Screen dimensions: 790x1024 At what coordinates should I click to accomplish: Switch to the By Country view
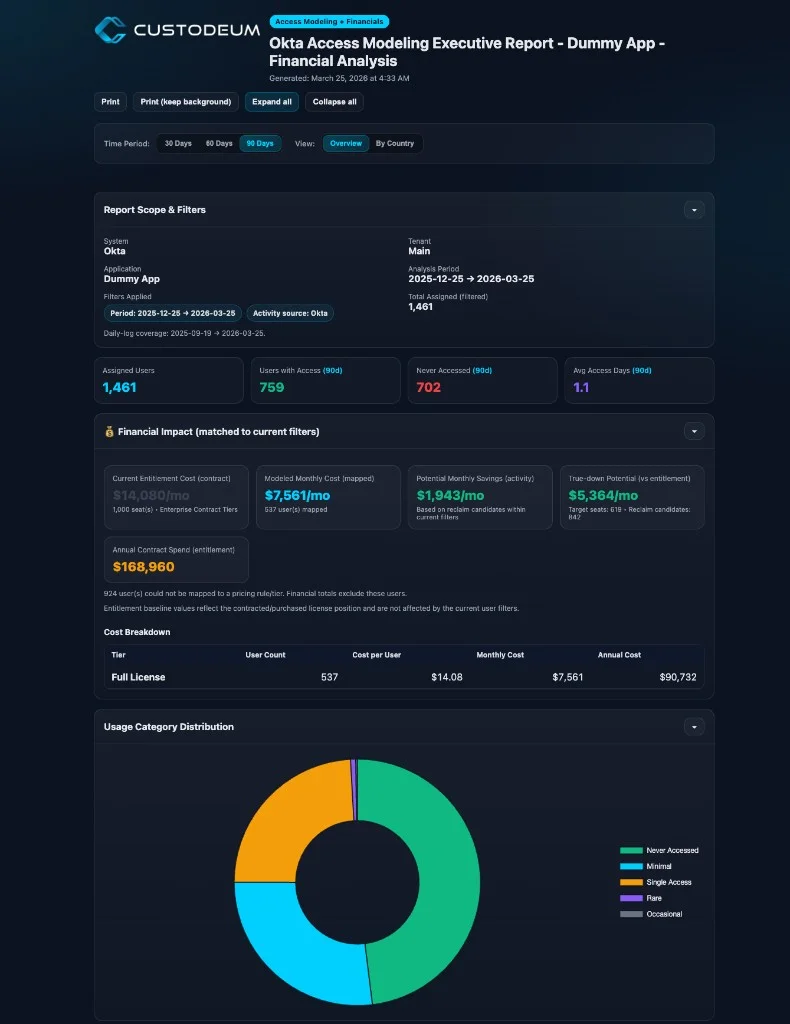[x=394, y=144]
